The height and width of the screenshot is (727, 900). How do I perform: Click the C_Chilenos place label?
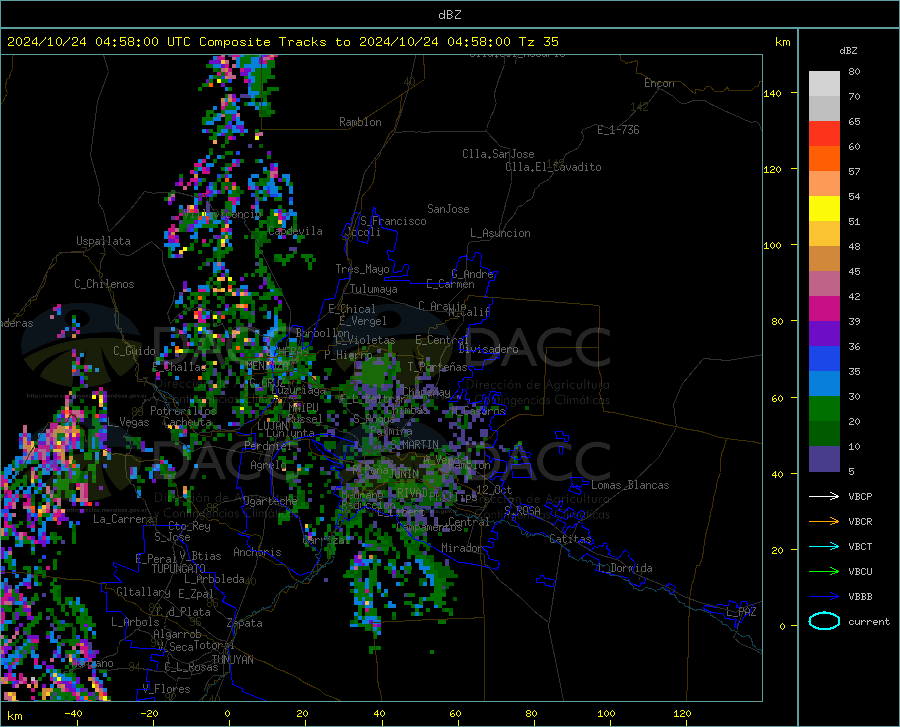104,284
